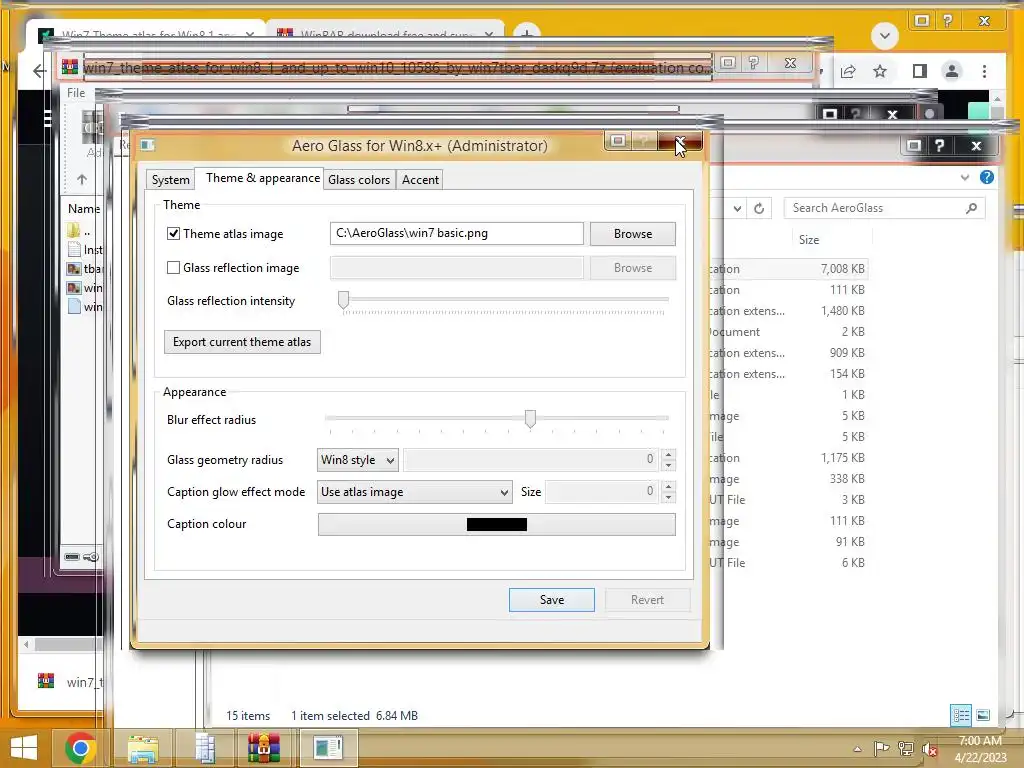Open WinRAR from the taskbar
Image resolution: width=1024 pixels, height=768 pixels.
264,748
